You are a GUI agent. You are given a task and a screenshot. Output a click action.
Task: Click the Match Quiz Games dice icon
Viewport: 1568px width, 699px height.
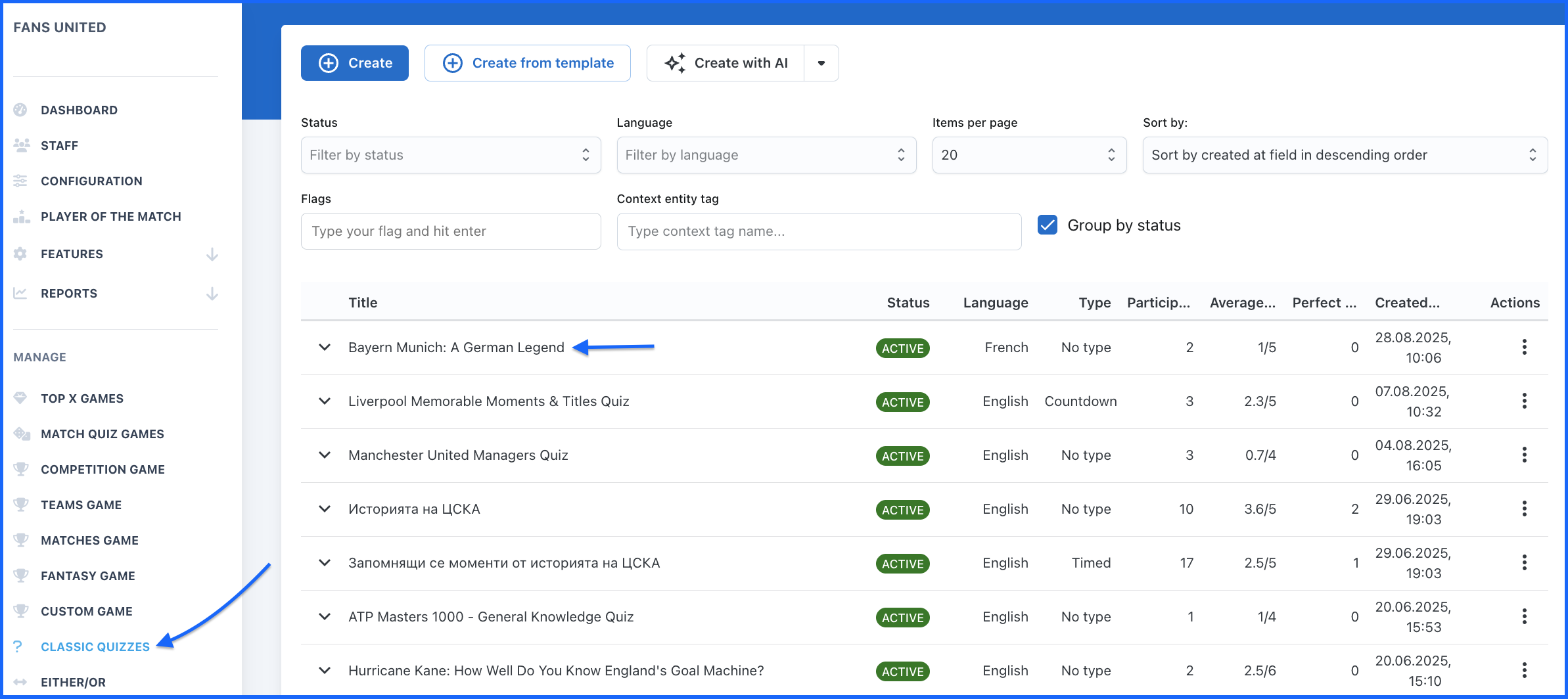(x=21, y=434)
